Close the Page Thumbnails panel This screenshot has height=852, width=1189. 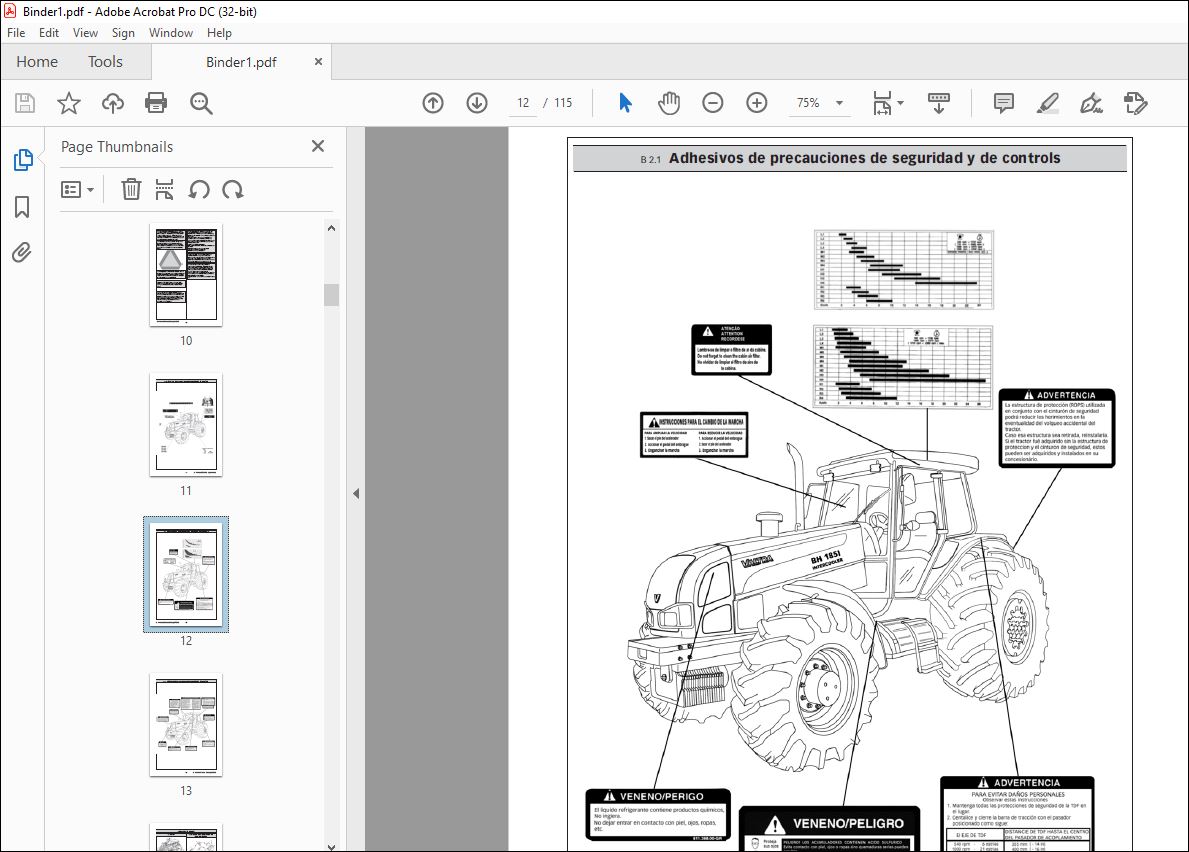pos(318,146)
